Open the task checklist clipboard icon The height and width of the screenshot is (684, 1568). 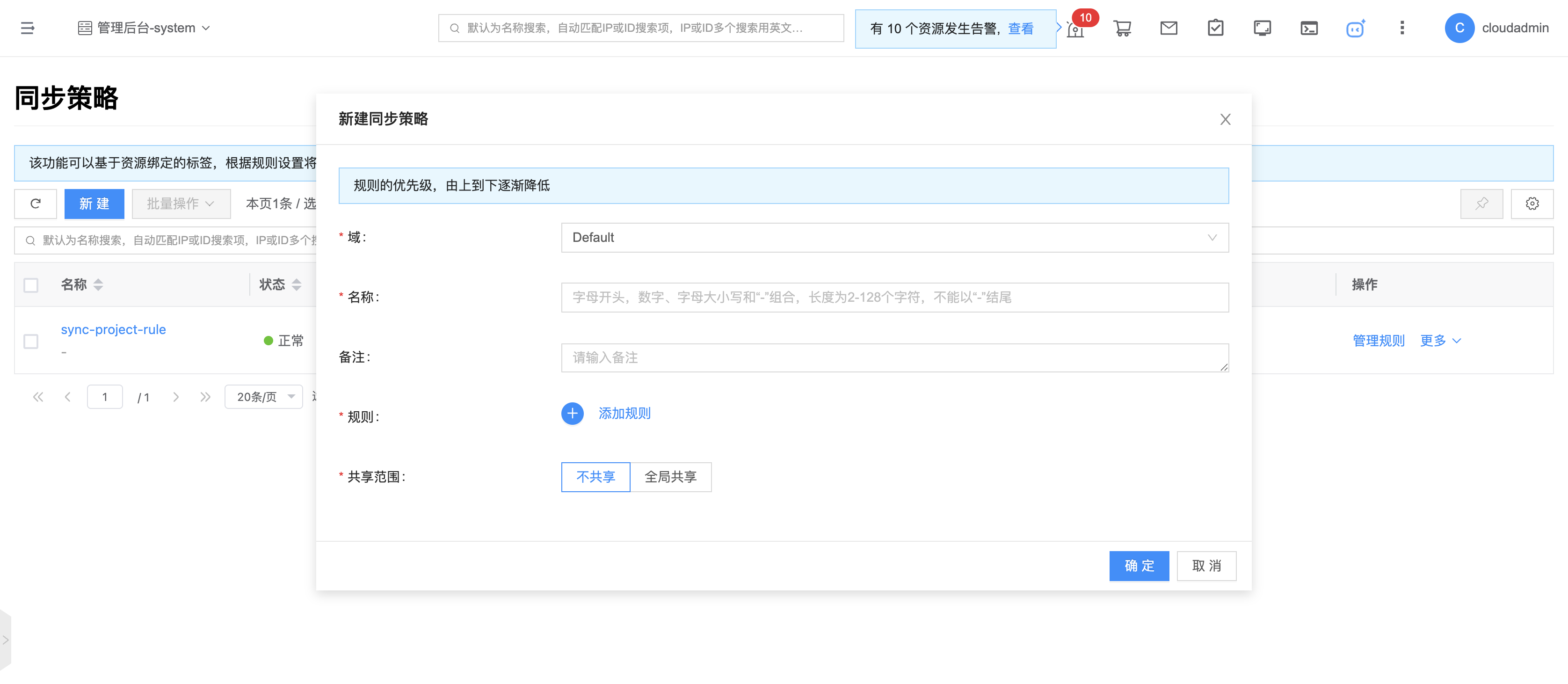coord(1215,28)
